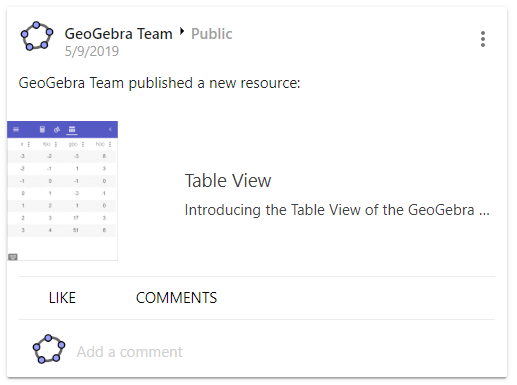The image size is (517, 385).
Task: Collapse the thumbnail panel using the left chevron
Action: 110,129
